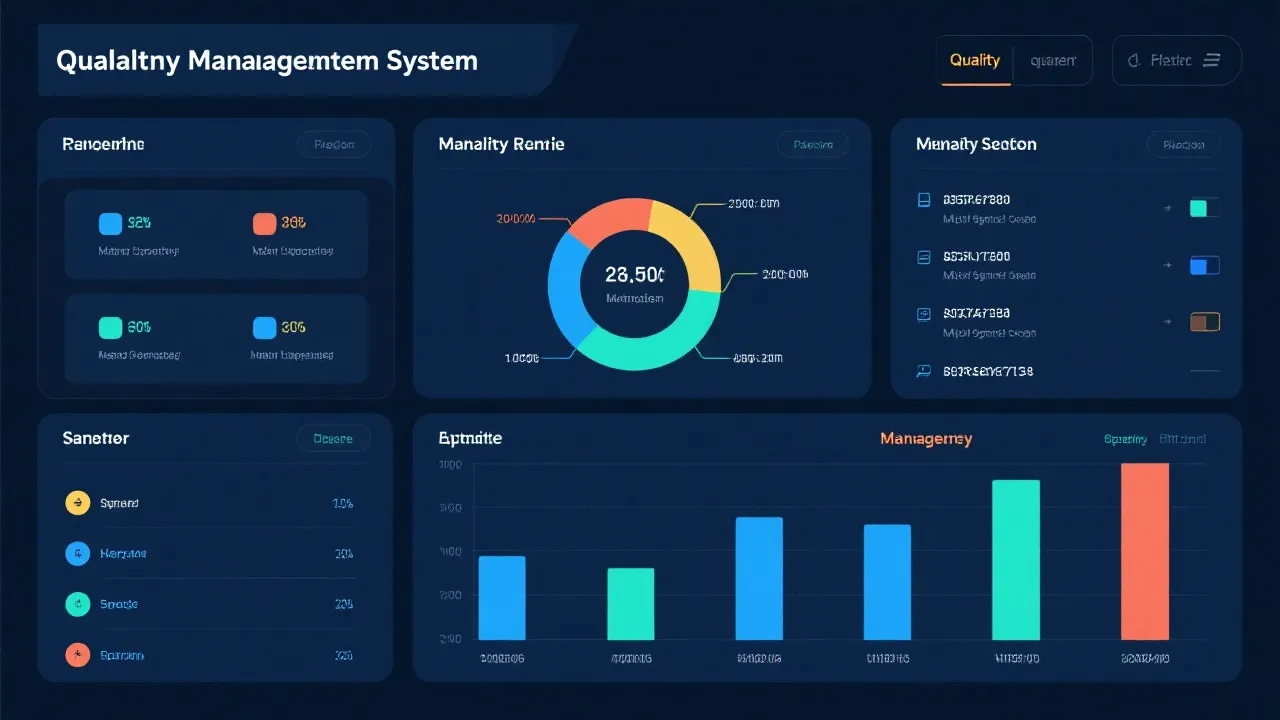1280x720 pixels.
Task: Select the yellow dollar icon in the Sanetter list
Action: coord(78,503)
